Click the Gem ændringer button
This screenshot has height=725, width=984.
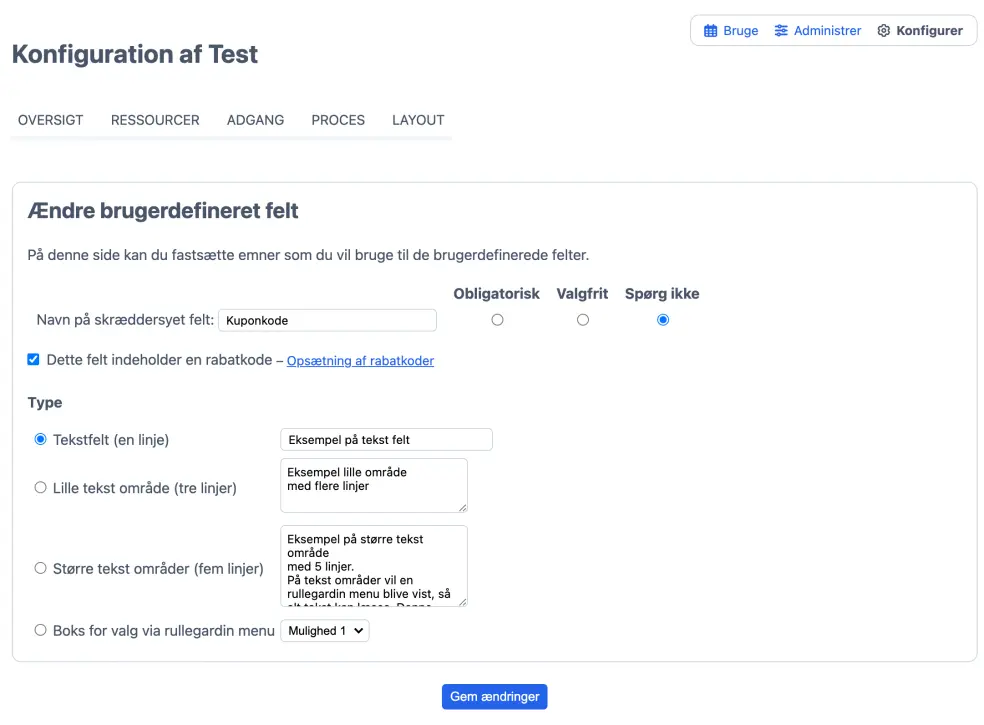(494, 697)
